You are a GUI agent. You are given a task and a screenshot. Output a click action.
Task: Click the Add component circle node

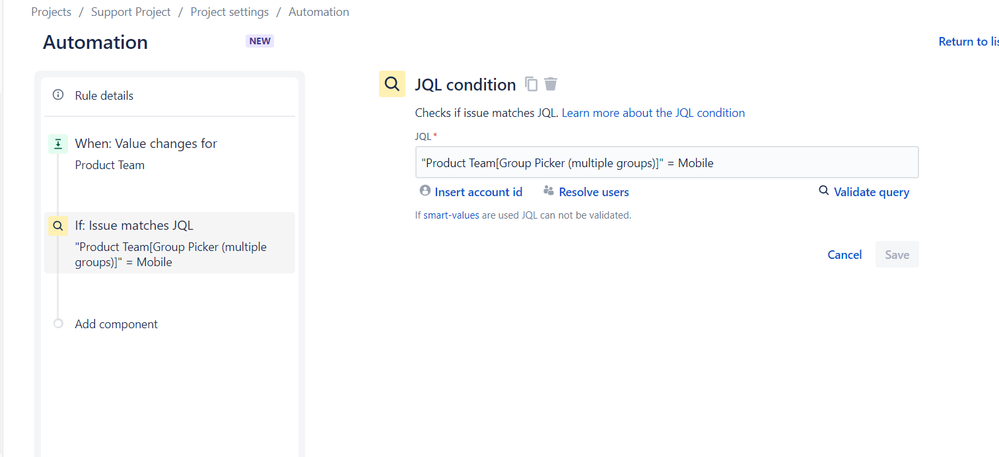(x=59, y=324)
